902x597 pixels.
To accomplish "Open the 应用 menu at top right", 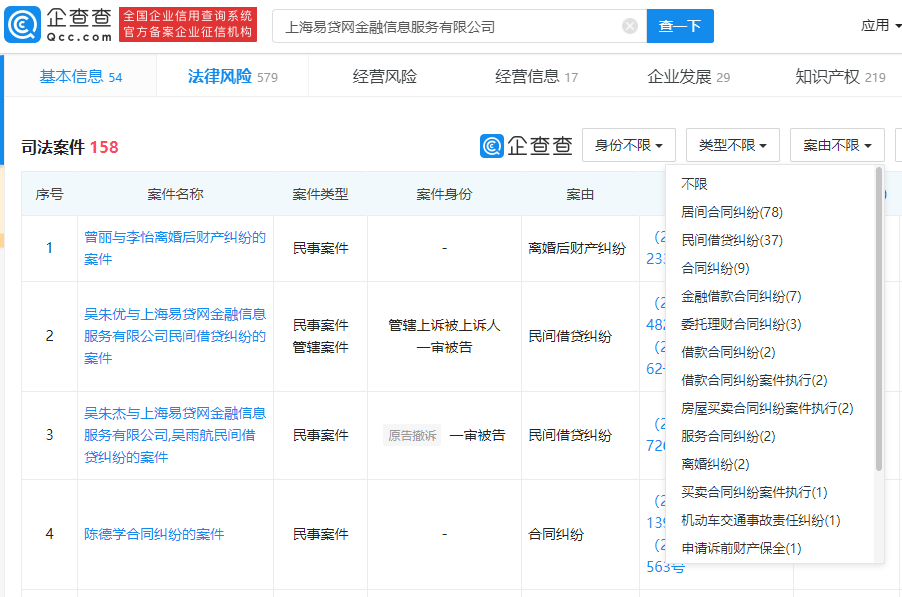I will [x=879, y=24].
